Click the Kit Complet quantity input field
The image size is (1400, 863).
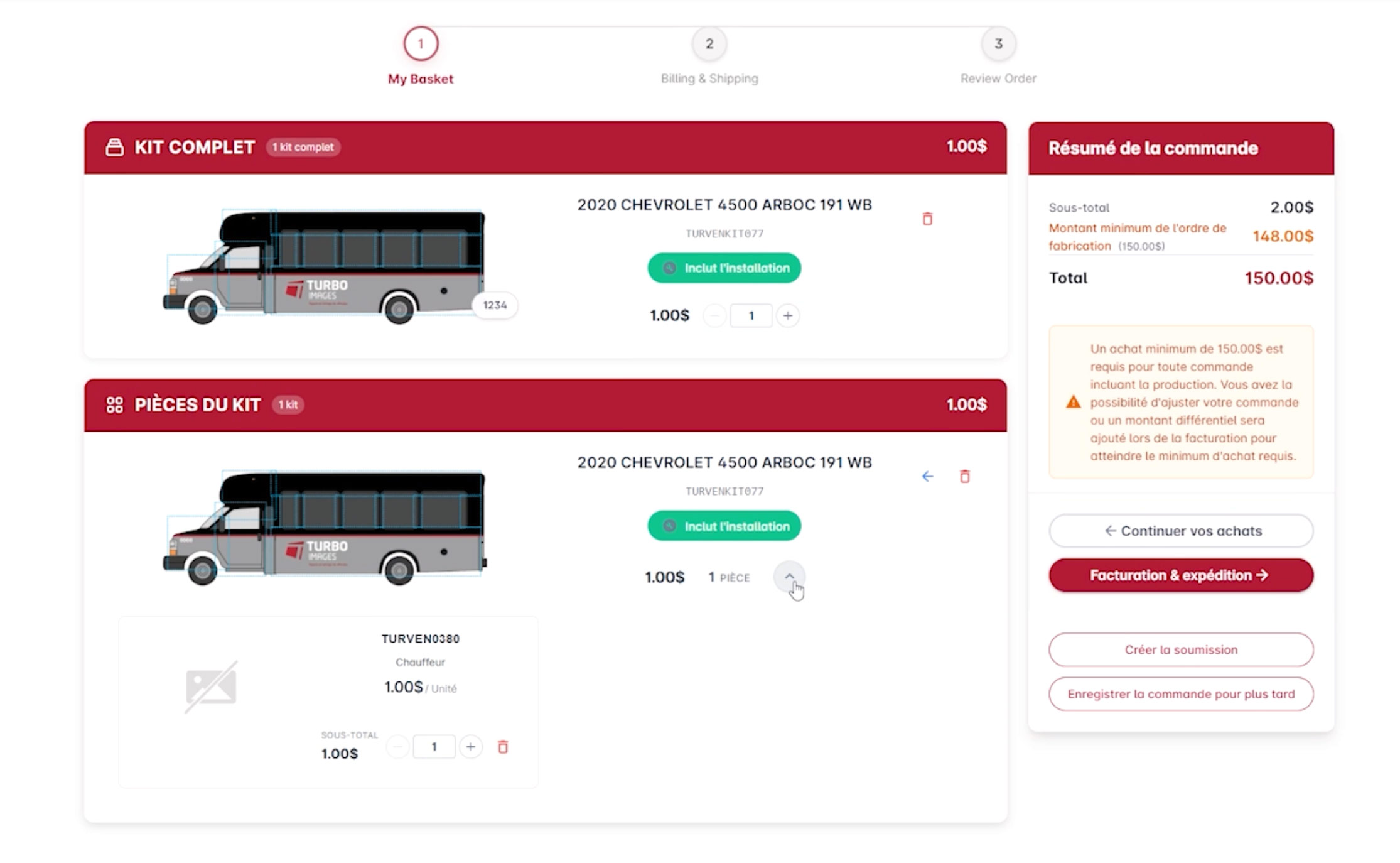coord(751,315)
